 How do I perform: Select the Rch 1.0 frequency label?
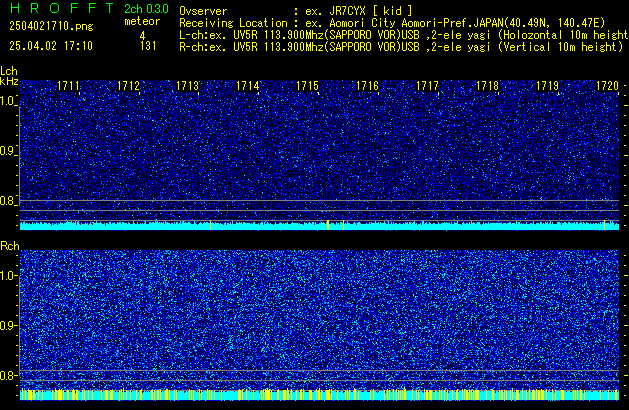pos(8,276)
